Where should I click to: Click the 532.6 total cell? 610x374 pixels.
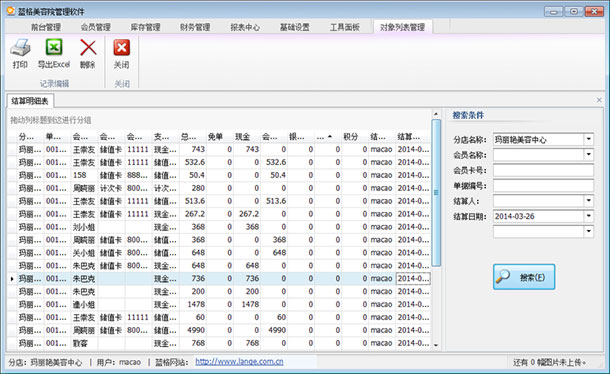click(193, 162)
